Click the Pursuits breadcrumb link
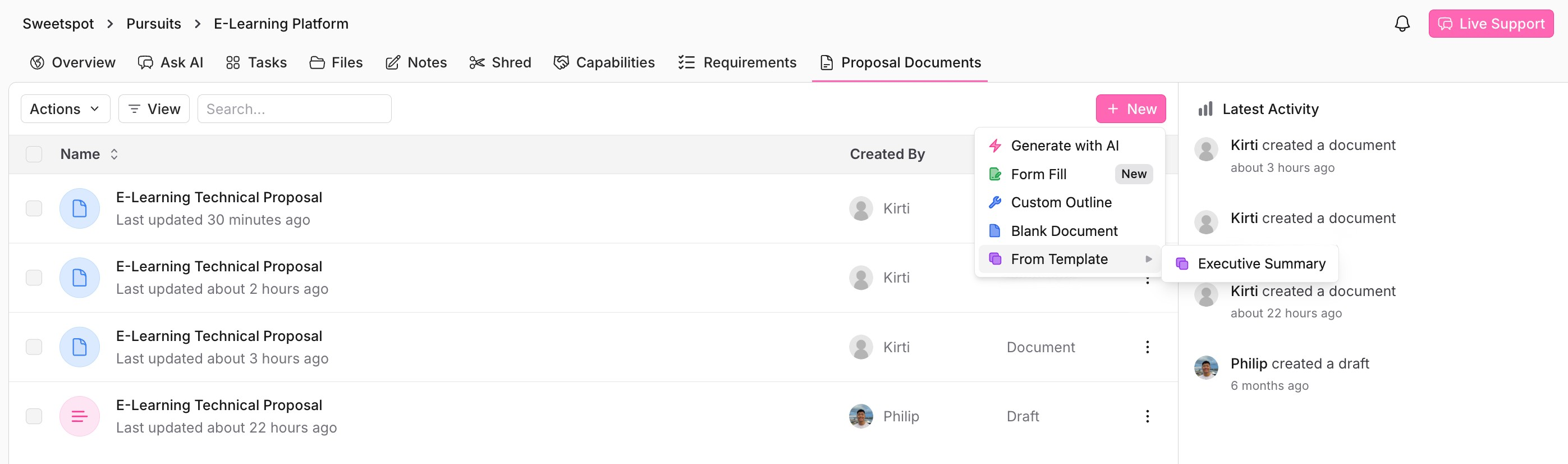 coord(153,24)
